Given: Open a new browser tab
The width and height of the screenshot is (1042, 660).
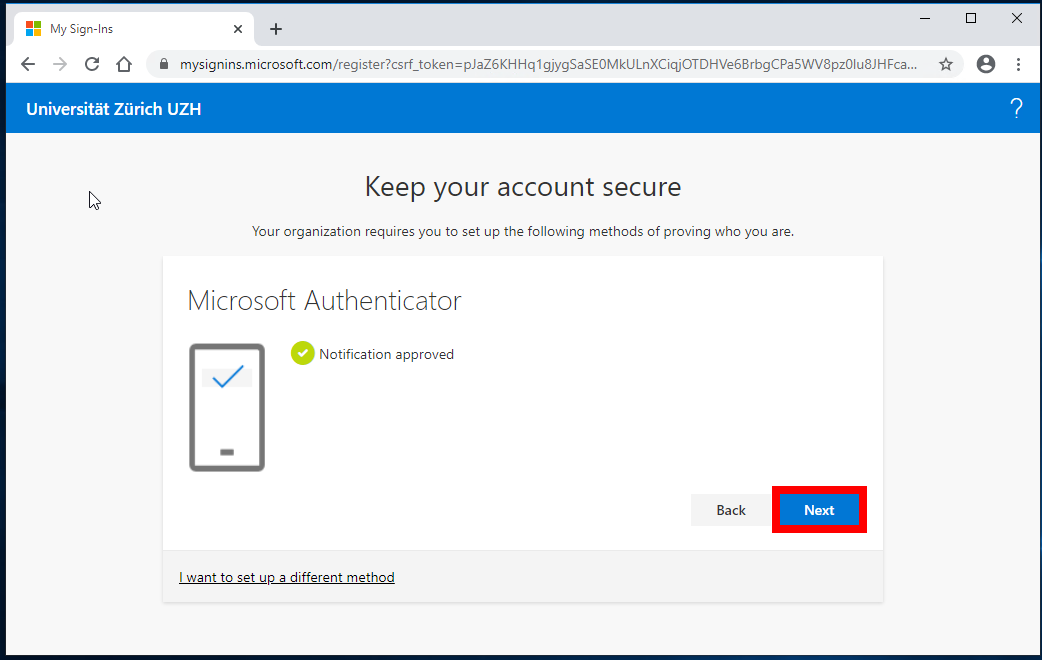Looking at the screenshot, I should tap(276, 29).
